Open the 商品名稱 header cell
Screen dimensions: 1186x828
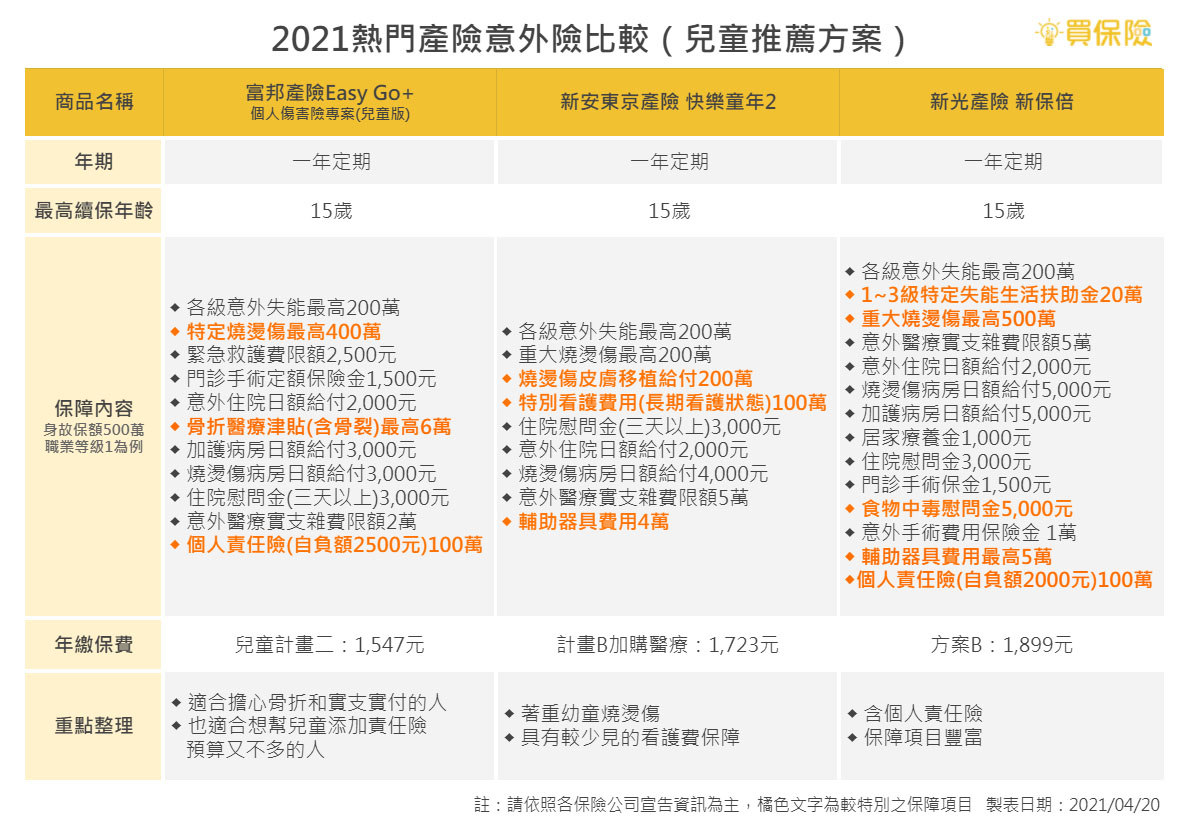point(93,102)
